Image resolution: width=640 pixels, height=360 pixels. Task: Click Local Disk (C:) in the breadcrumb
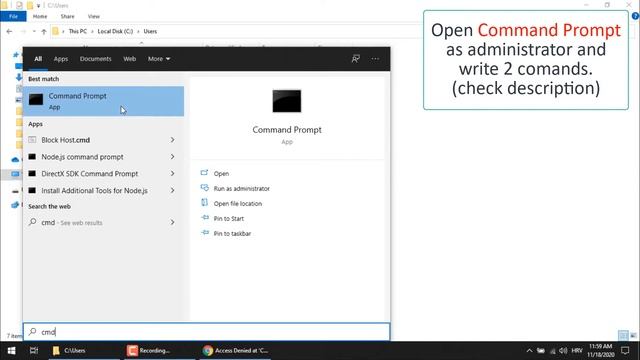click(115, 31)
